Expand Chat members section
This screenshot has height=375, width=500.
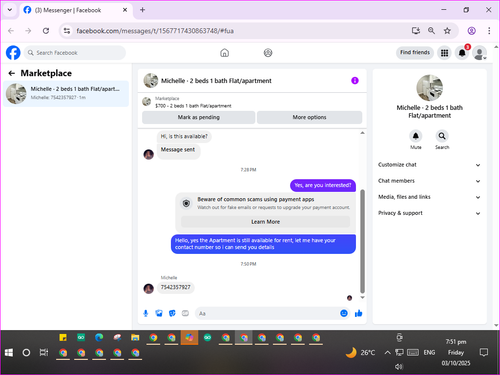[429, 181]
